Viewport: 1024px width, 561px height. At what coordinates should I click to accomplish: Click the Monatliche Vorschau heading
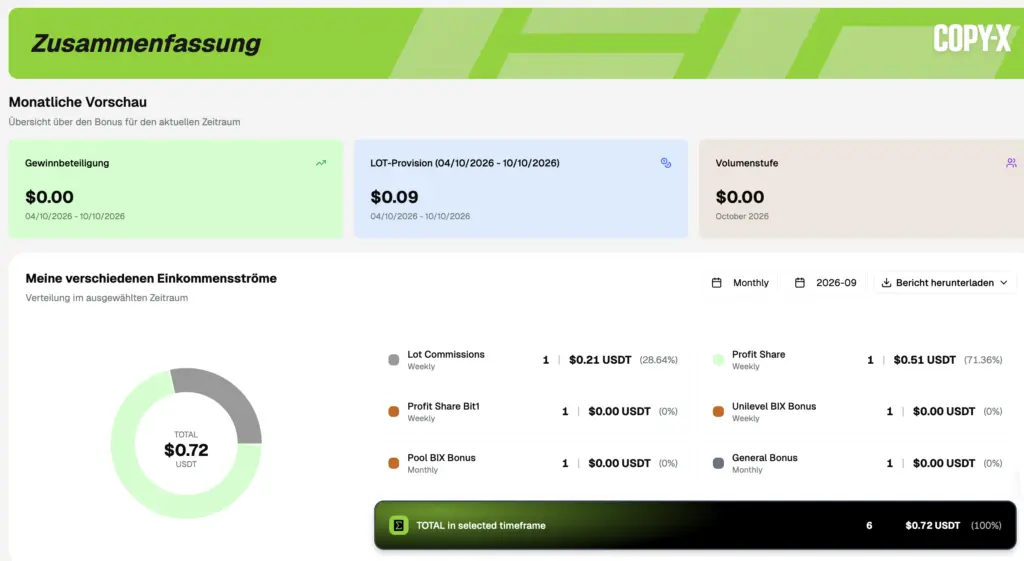pos(78,102)
